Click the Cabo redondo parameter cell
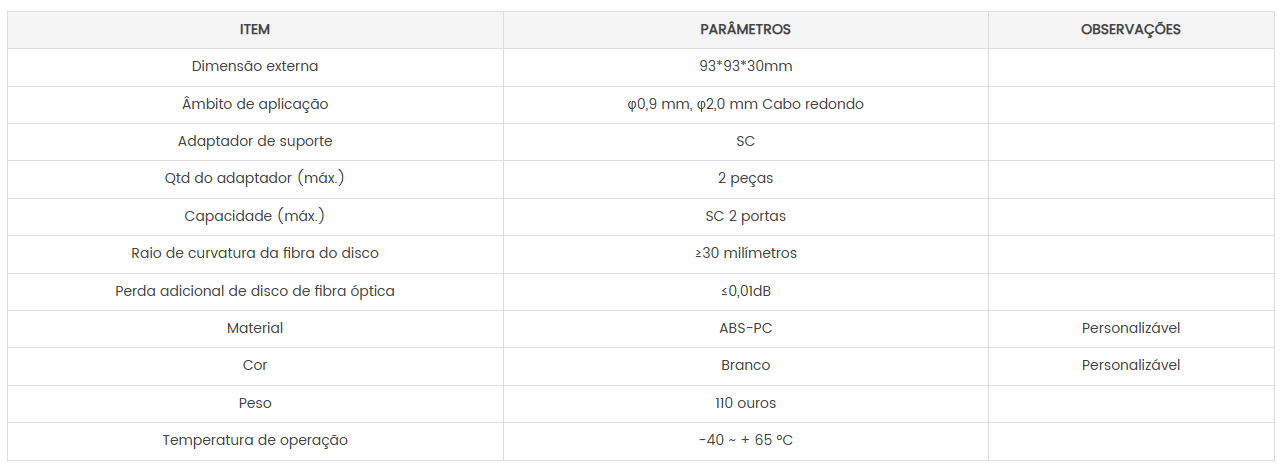 (745, 104)
